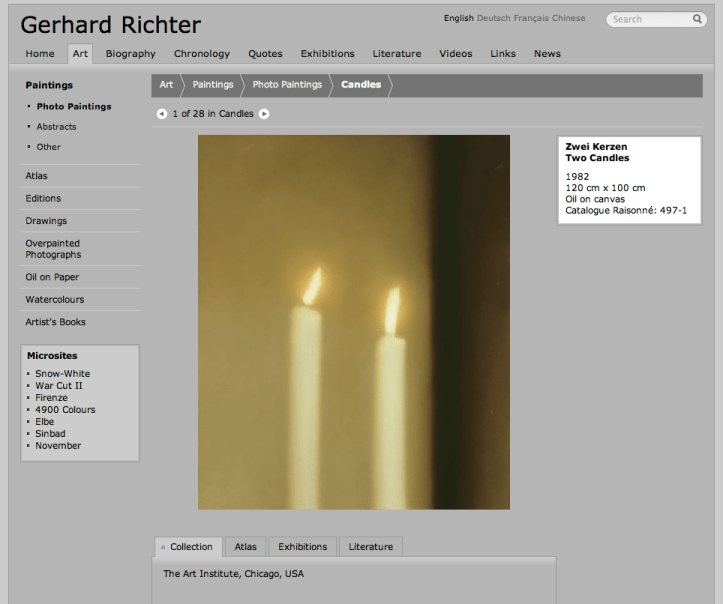Open the 4900 Colours microsite
This screenshot has width=723, height=604.
65,410
